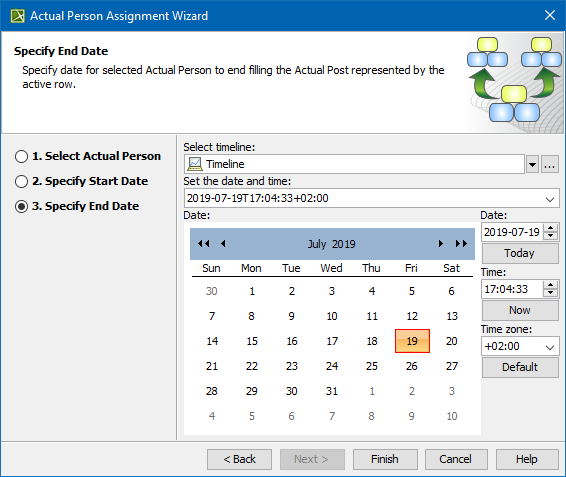Click the Sat column header
The height and width of the screenshot is (477, 566).
[x=451, y=268]
